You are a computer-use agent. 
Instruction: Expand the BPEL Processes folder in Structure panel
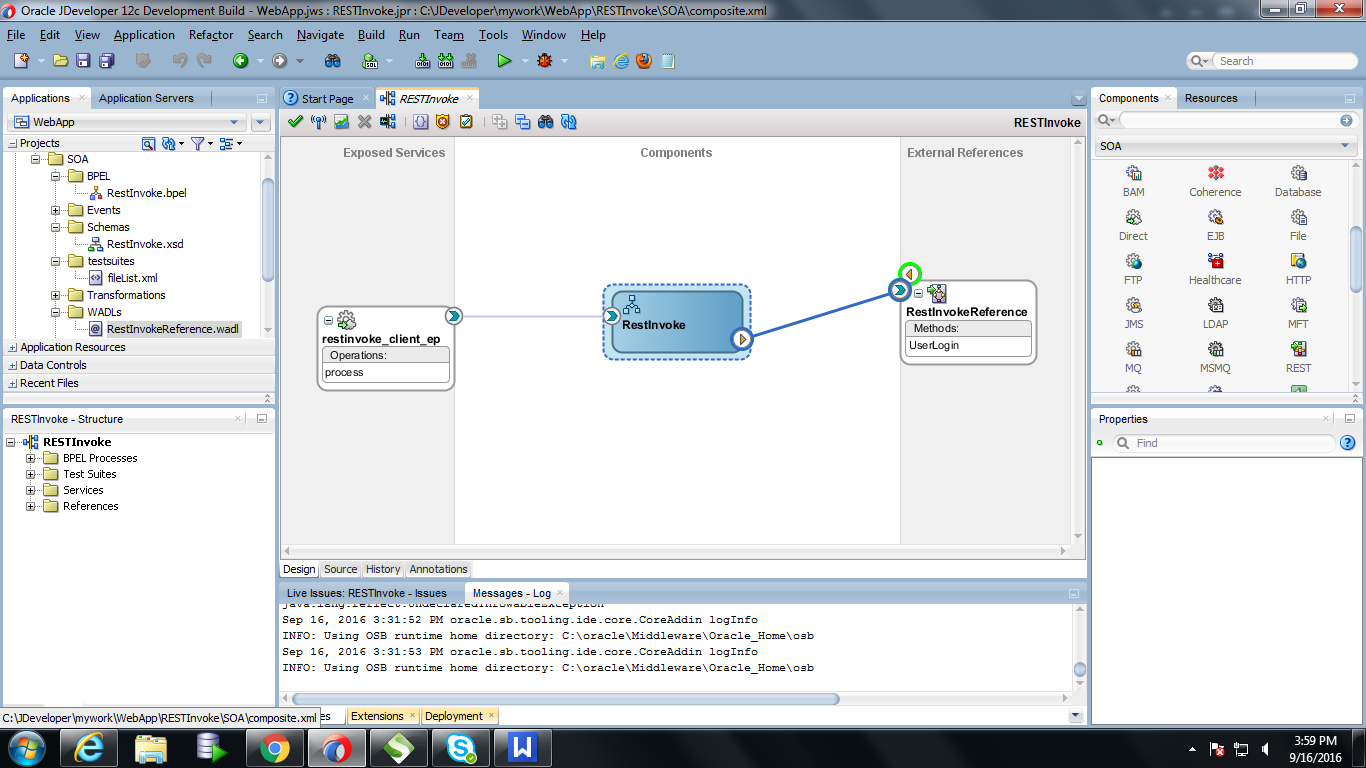coord(31,458)
